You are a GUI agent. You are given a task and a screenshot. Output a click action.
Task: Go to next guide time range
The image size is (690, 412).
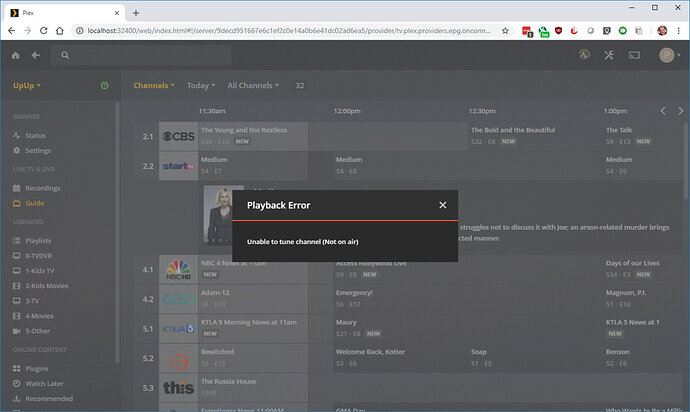tap(680, 111)
